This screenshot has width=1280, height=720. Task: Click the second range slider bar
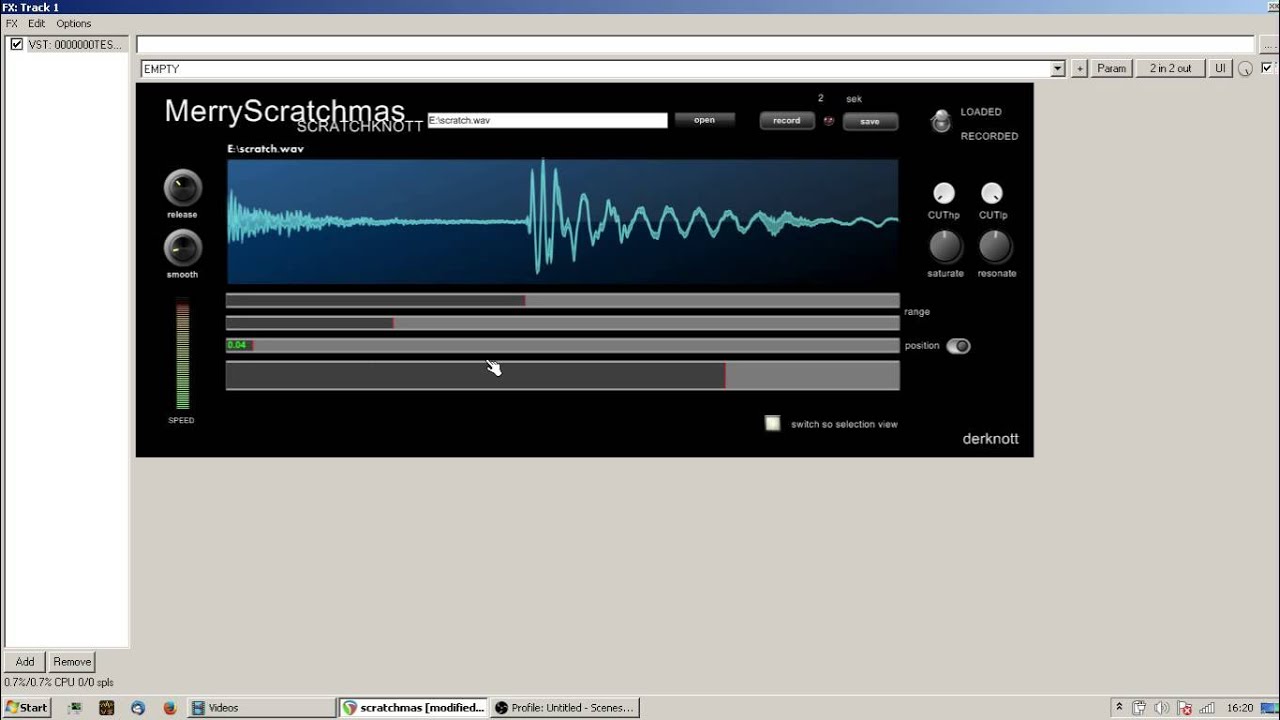coord(563,323)
